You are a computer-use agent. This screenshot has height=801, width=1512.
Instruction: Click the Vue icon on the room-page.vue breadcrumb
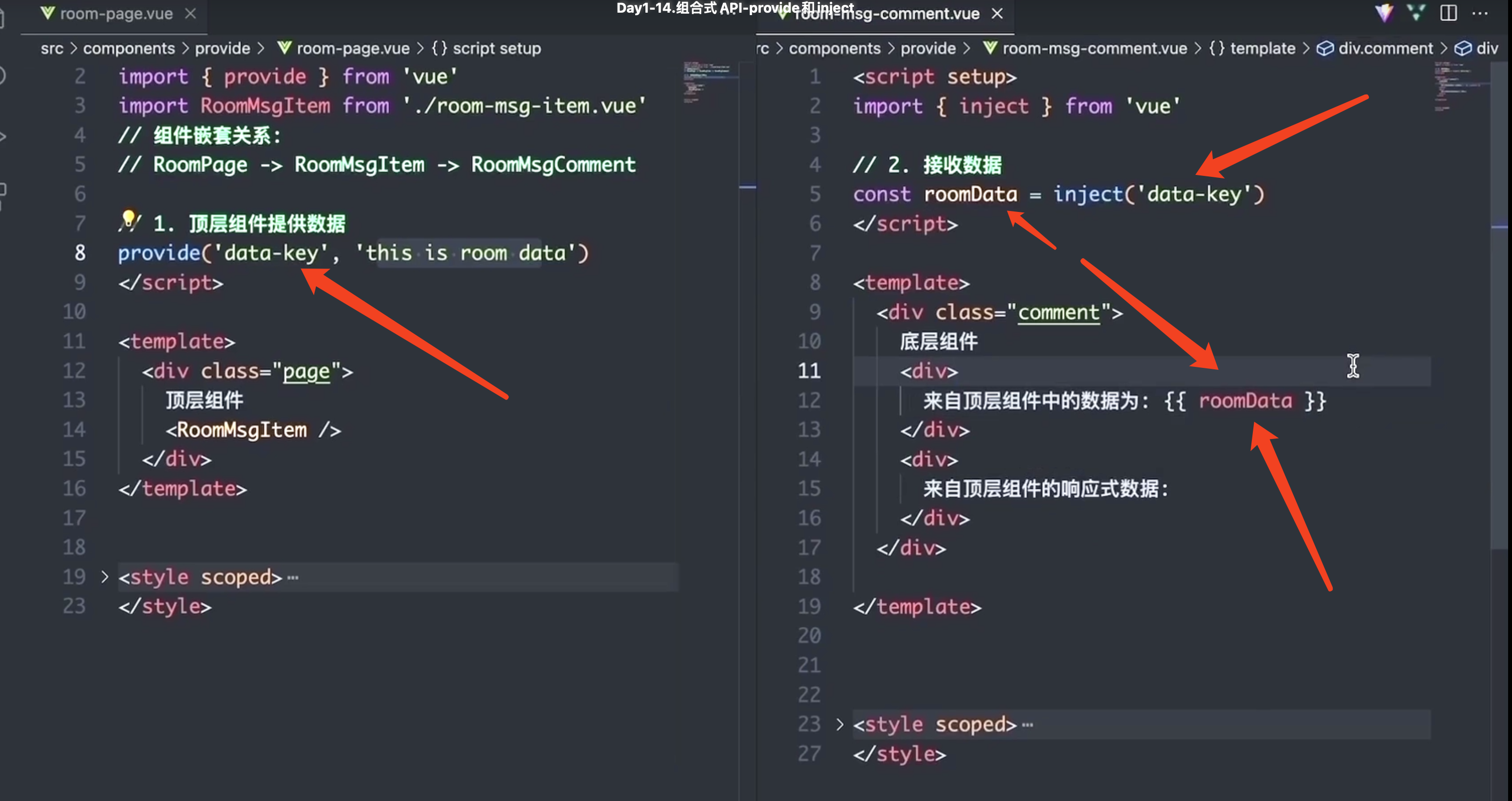click(284, 48)
